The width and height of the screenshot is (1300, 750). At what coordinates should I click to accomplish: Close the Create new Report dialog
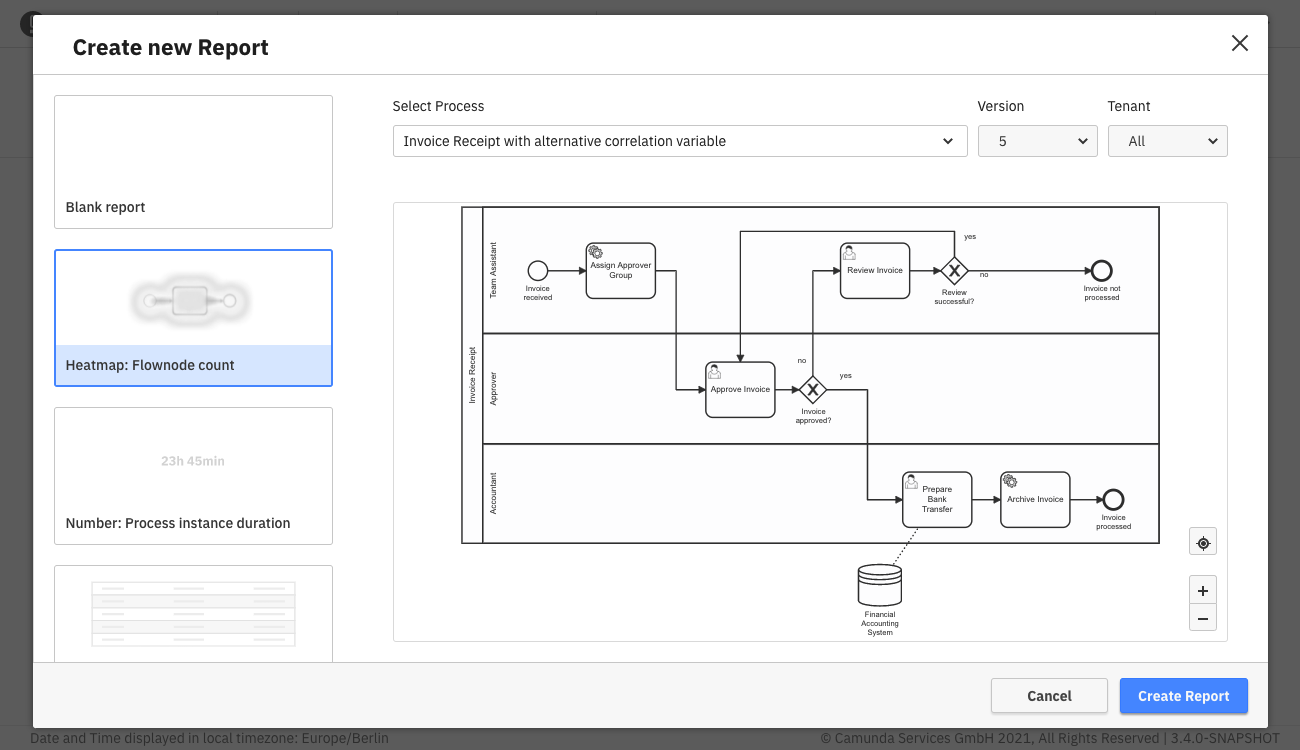pyautogui.click(x=1239, y=43)
